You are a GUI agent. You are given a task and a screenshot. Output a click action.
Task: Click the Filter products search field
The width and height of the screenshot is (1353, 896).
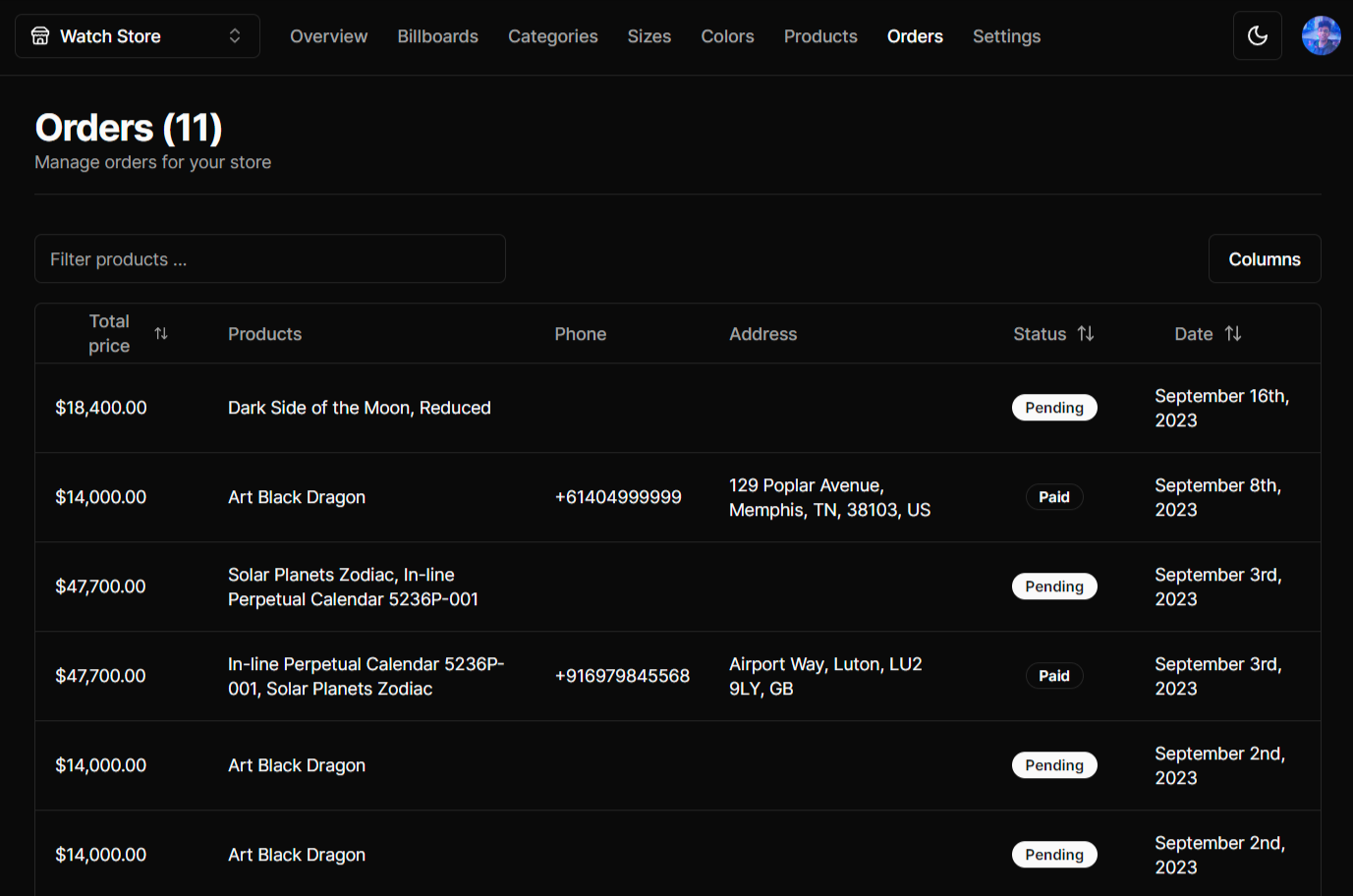[270, 259]
